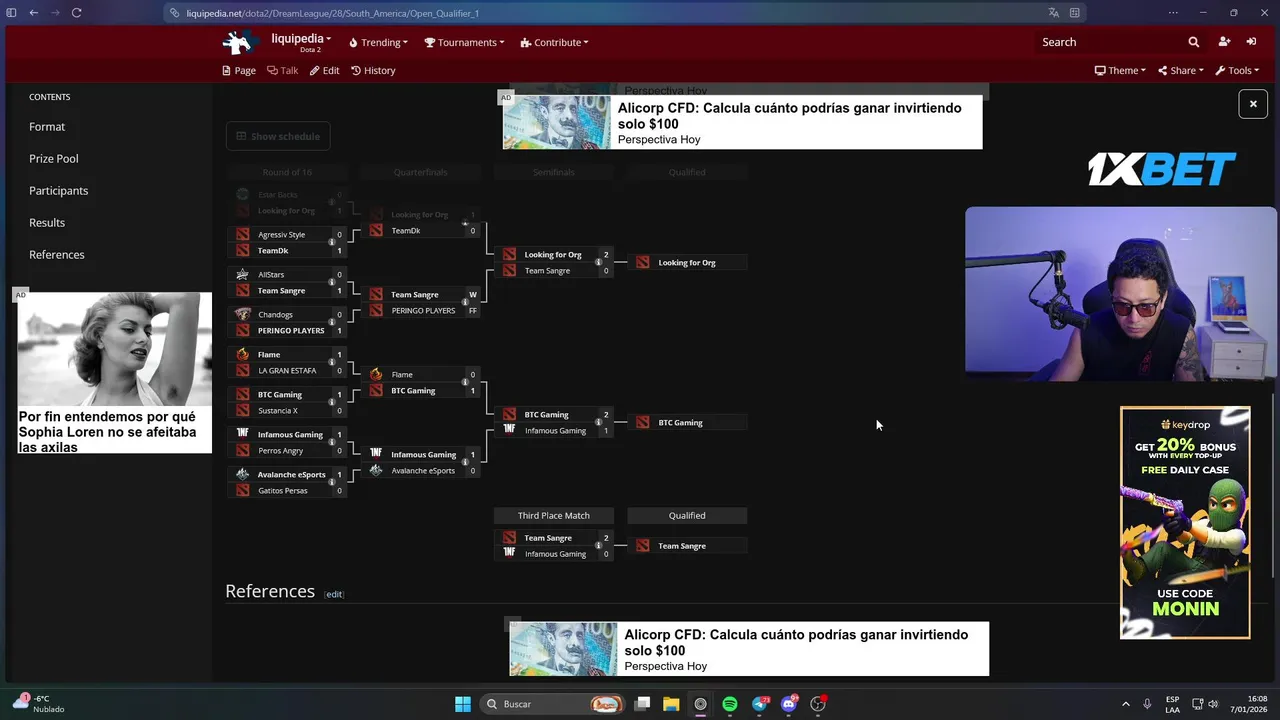Viewport: 1280px width, 720px height.
Task: Click the keydrop 20% bonus ad banner
Action: 1185,522
